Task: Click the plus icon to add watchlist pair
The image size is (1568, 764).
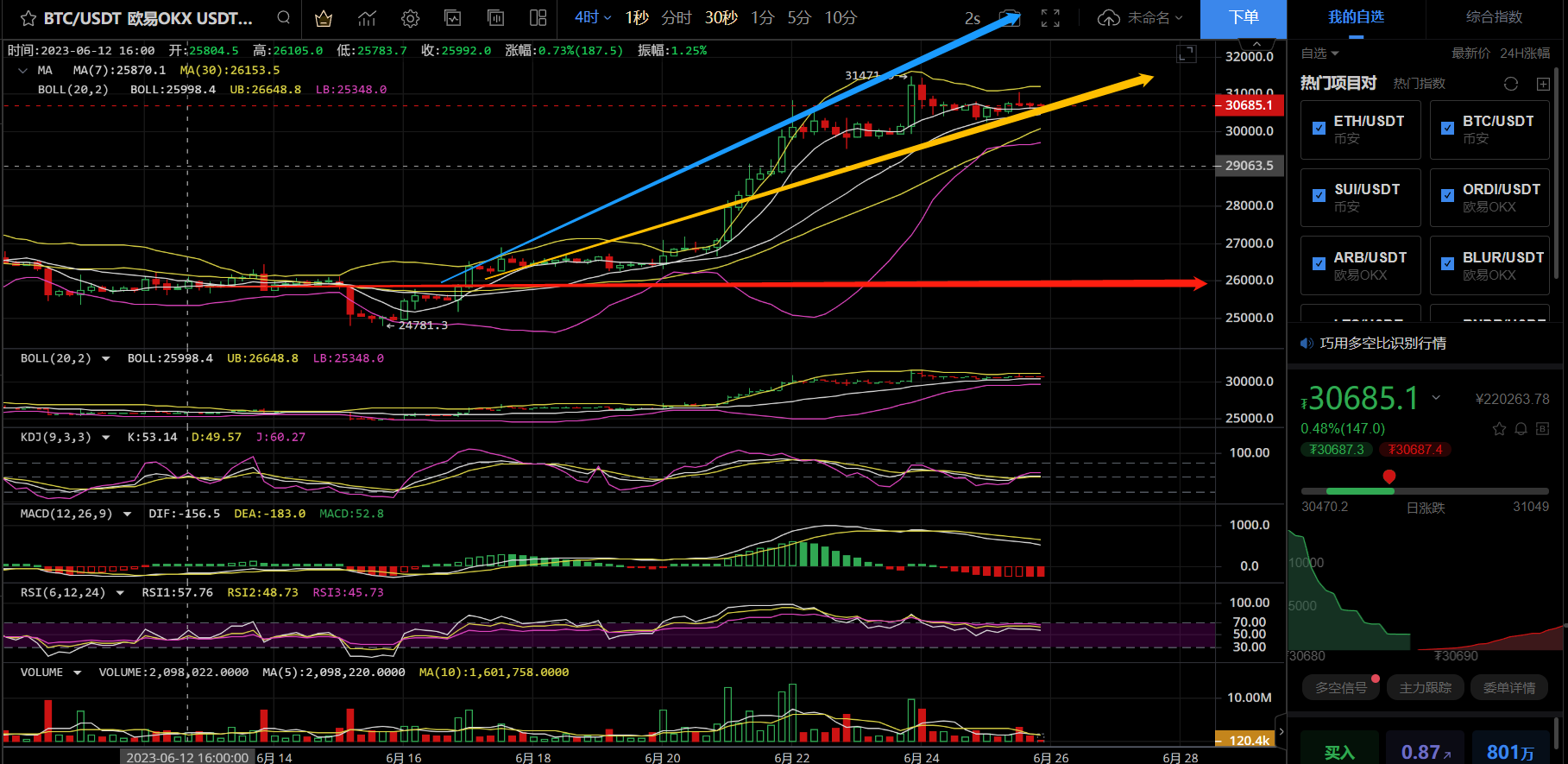Action: click(1543, 84)
